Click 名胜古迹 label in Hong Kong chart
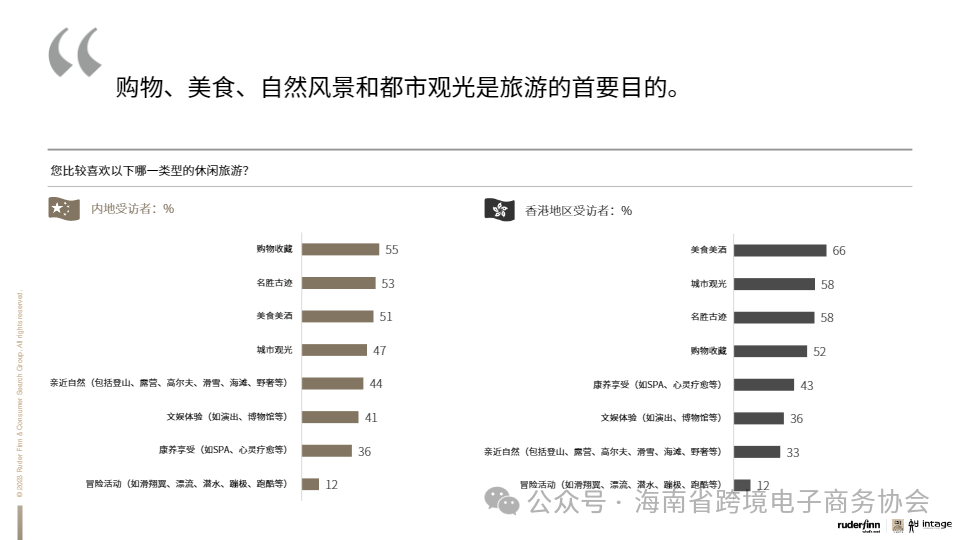 click(x=708, y=317)
